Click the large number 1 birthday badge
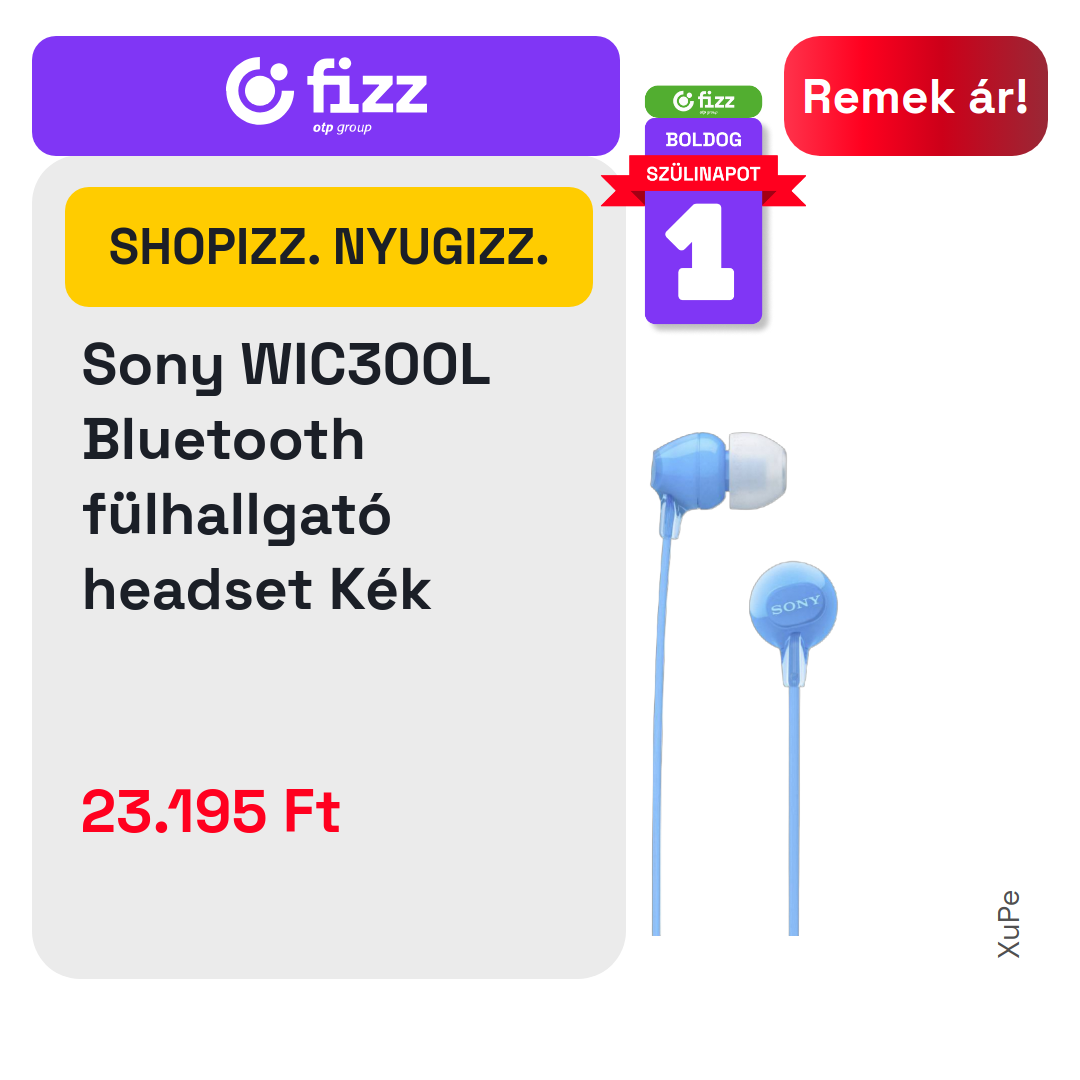1080x1080 pixels. click(703, 252)
